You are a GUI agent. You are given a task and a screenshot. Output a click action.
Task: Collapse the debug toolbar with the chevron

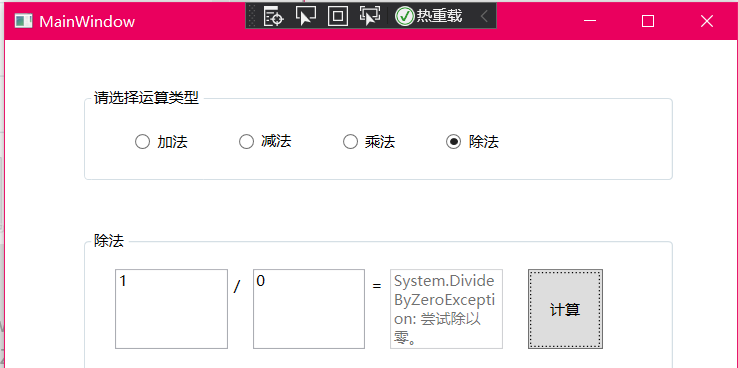pos(484,16)
